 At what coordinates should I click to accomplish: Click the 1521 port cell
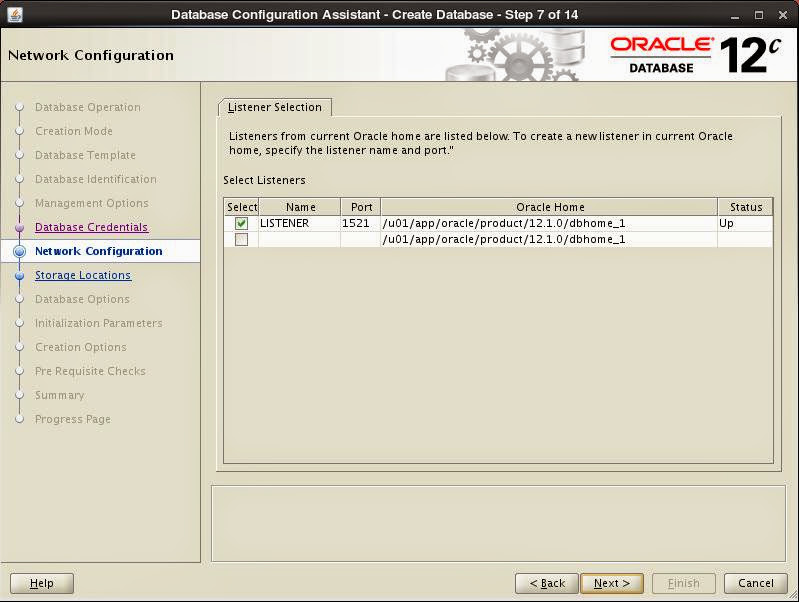click(x=361, y=223)
